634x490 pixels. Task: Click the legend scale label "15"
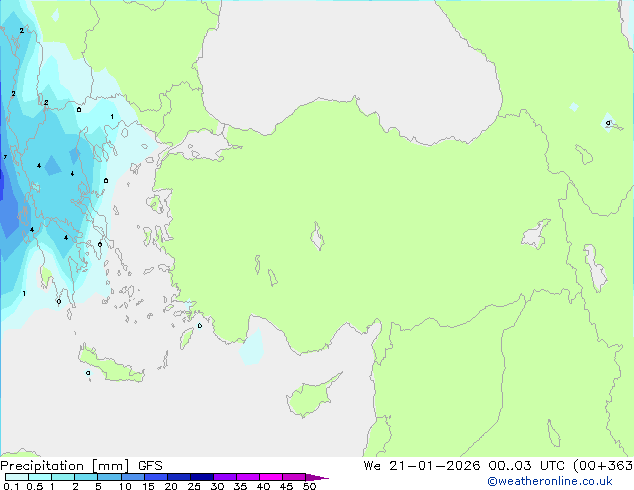click(148, 486)
